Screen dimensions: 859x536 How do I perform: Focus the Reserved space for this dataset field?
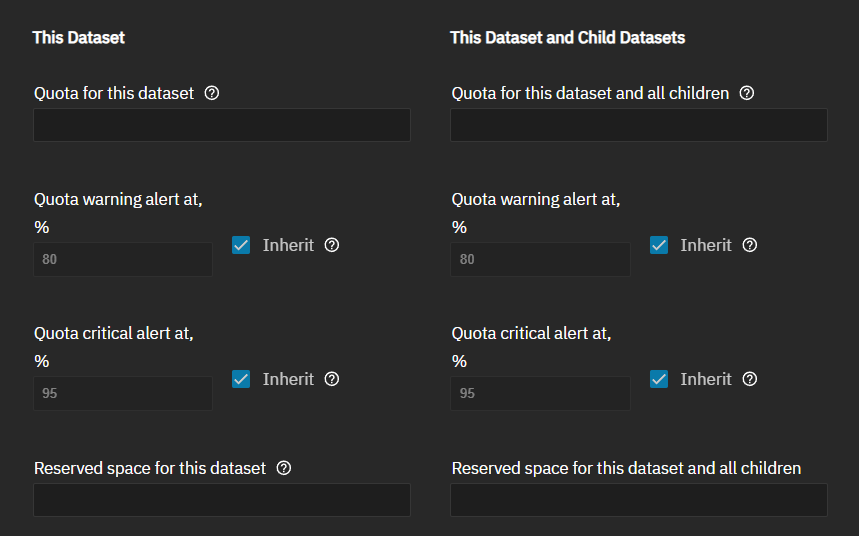pyautogui.click(x=222, y=500)
